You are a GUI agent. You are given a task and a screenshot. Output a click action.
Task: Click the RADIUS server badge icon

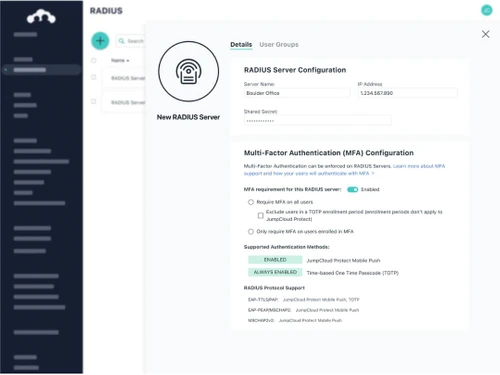click(x=188, y=71)
